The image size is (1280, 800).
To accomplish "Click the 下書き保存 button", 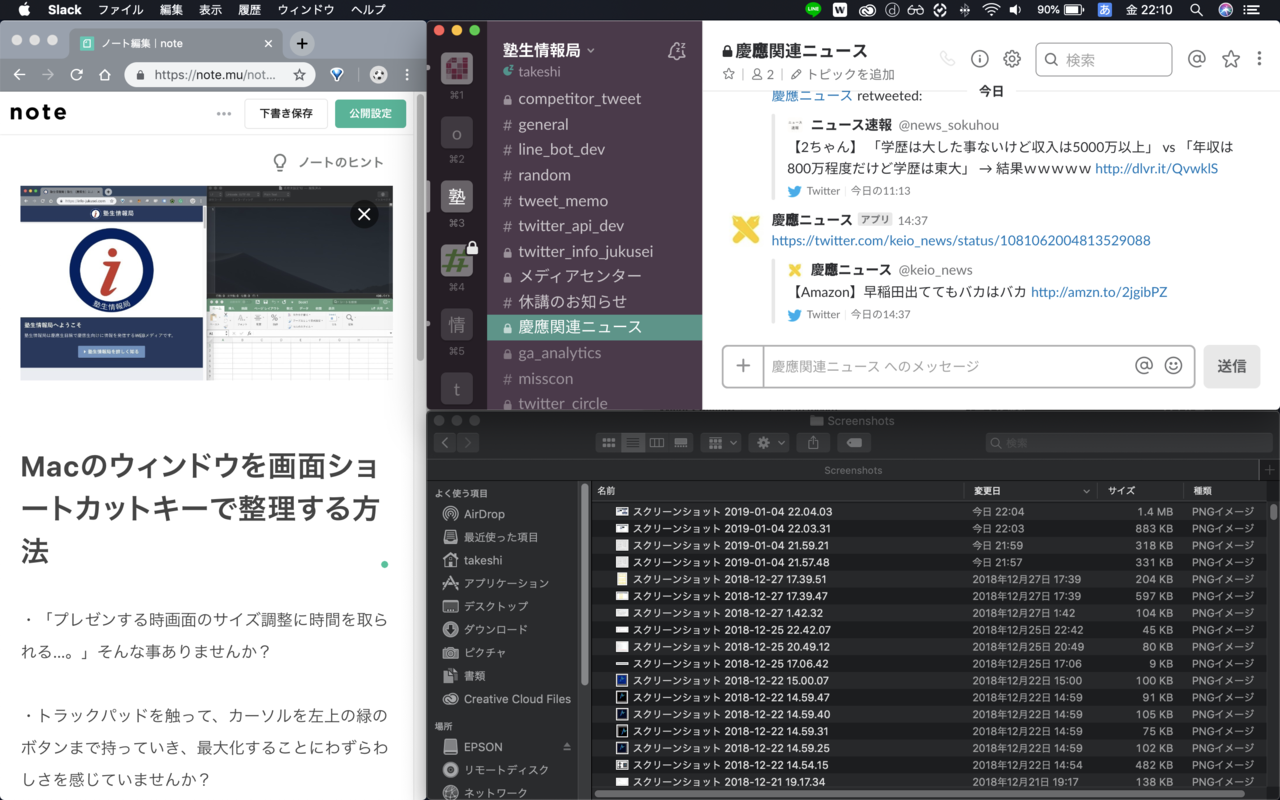I will point(286,114).
